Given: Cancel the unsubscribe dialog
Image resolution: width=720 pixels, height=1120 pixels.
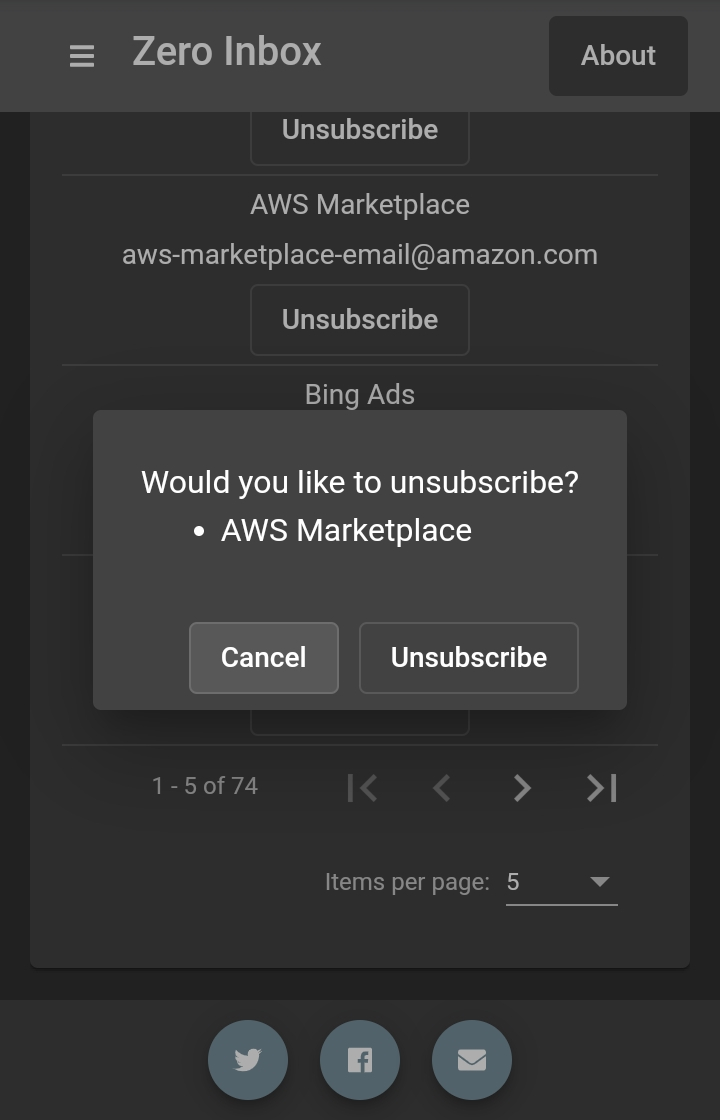Looking at the screenshot, I should coord(264,658).
